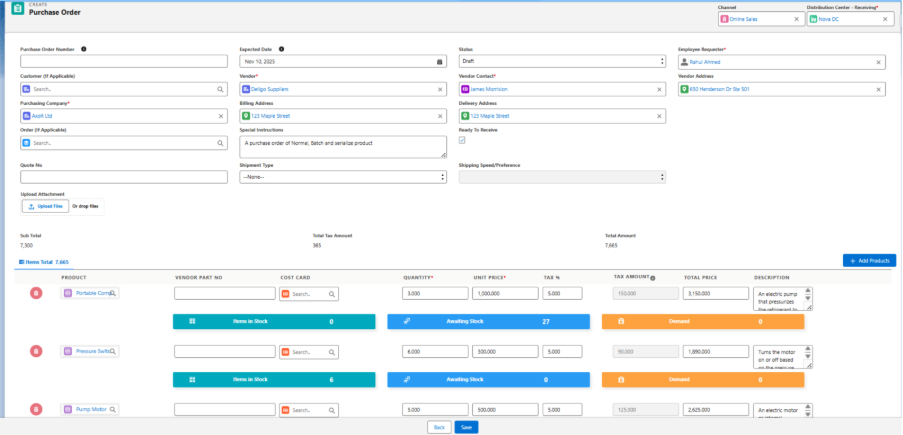The height and width of the screenshot is (435, 903).
Task: Click the Tax Amount info icon
Action: [x=652, y=277]
